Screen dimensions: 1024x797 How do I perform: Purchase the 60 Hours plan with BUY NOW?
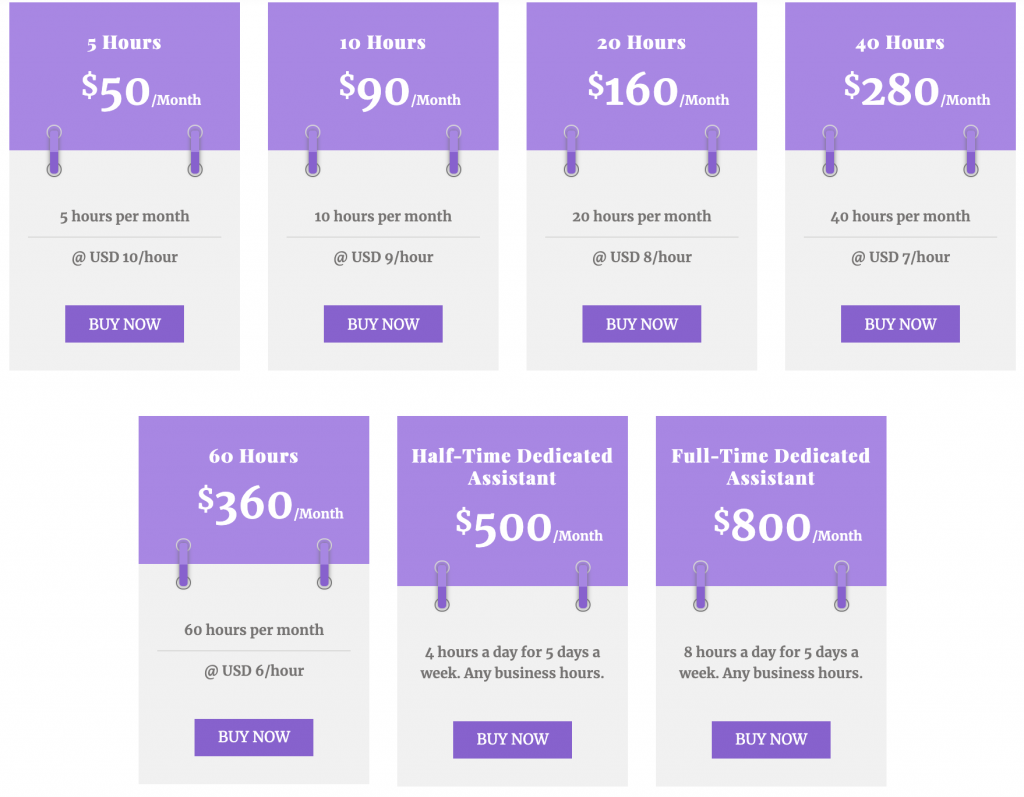point(254,737)
